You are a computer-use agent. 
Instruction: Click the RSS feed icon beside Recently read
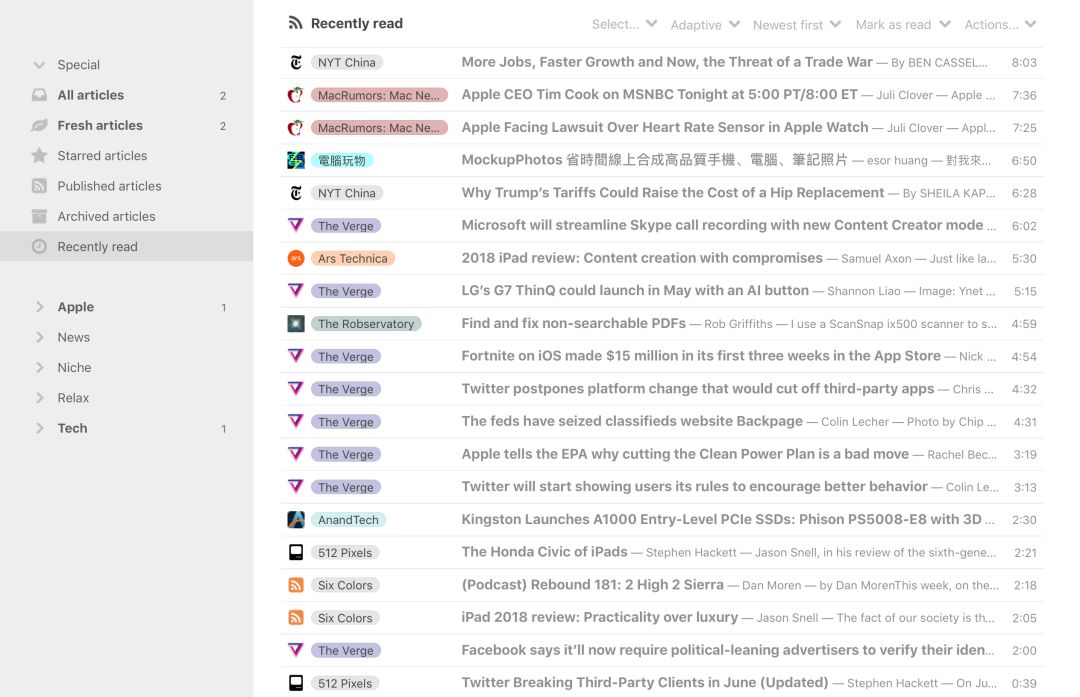(x=295, y=23)
